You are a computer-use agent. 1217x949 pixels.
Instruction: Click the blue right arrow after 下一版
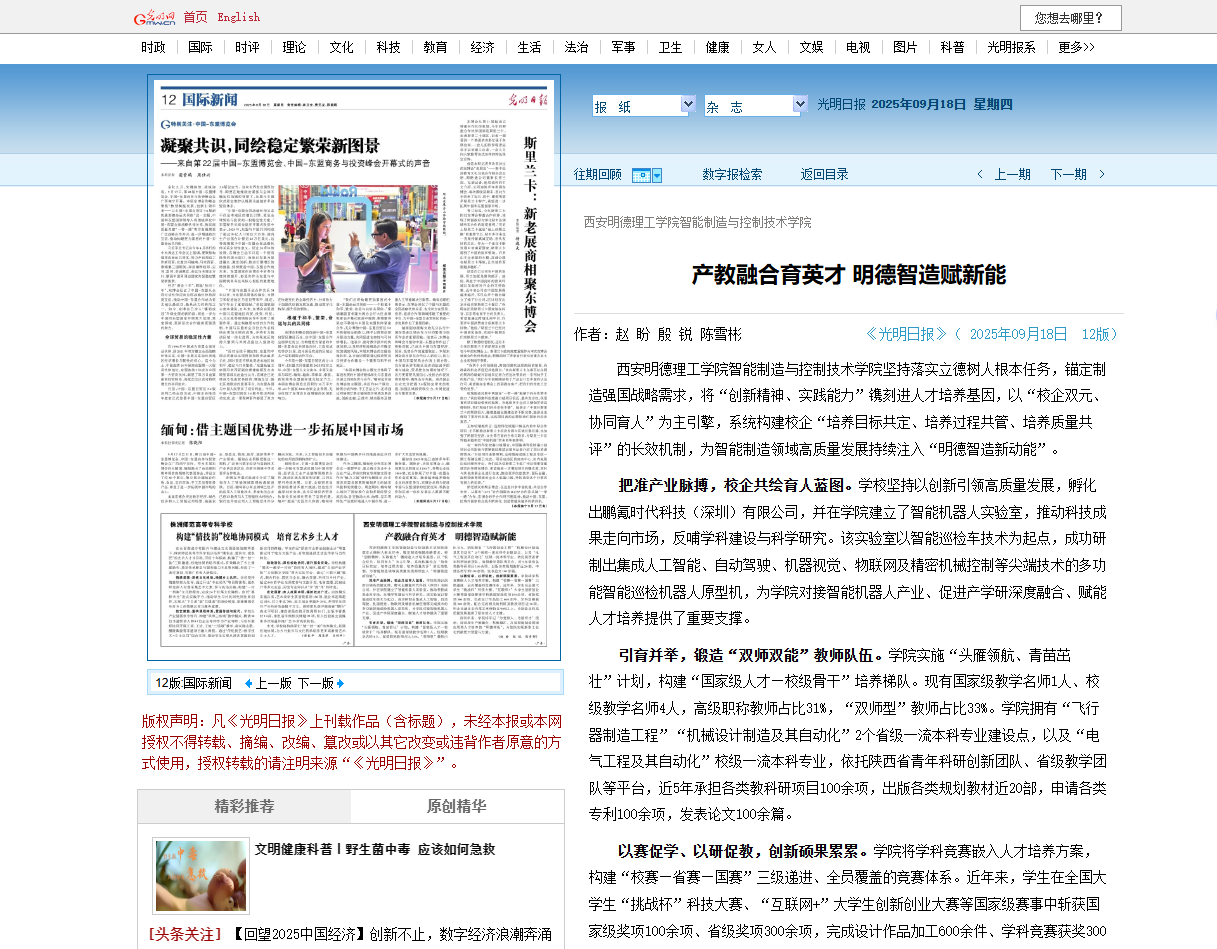tap(340, 684)
